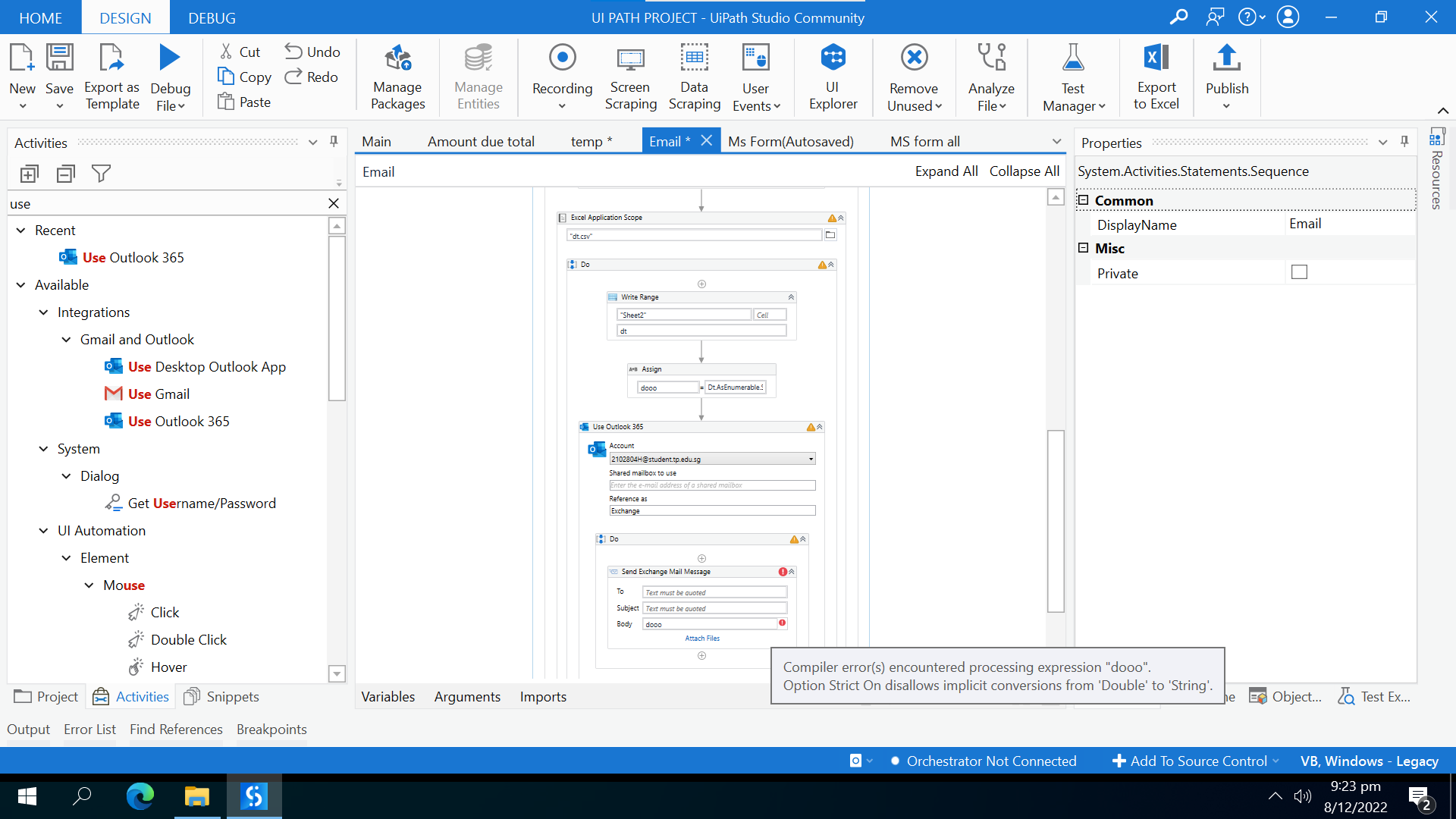Viewport: 1456px width, 819px height.
Task: Open Manage Packages
Action: 397,58
